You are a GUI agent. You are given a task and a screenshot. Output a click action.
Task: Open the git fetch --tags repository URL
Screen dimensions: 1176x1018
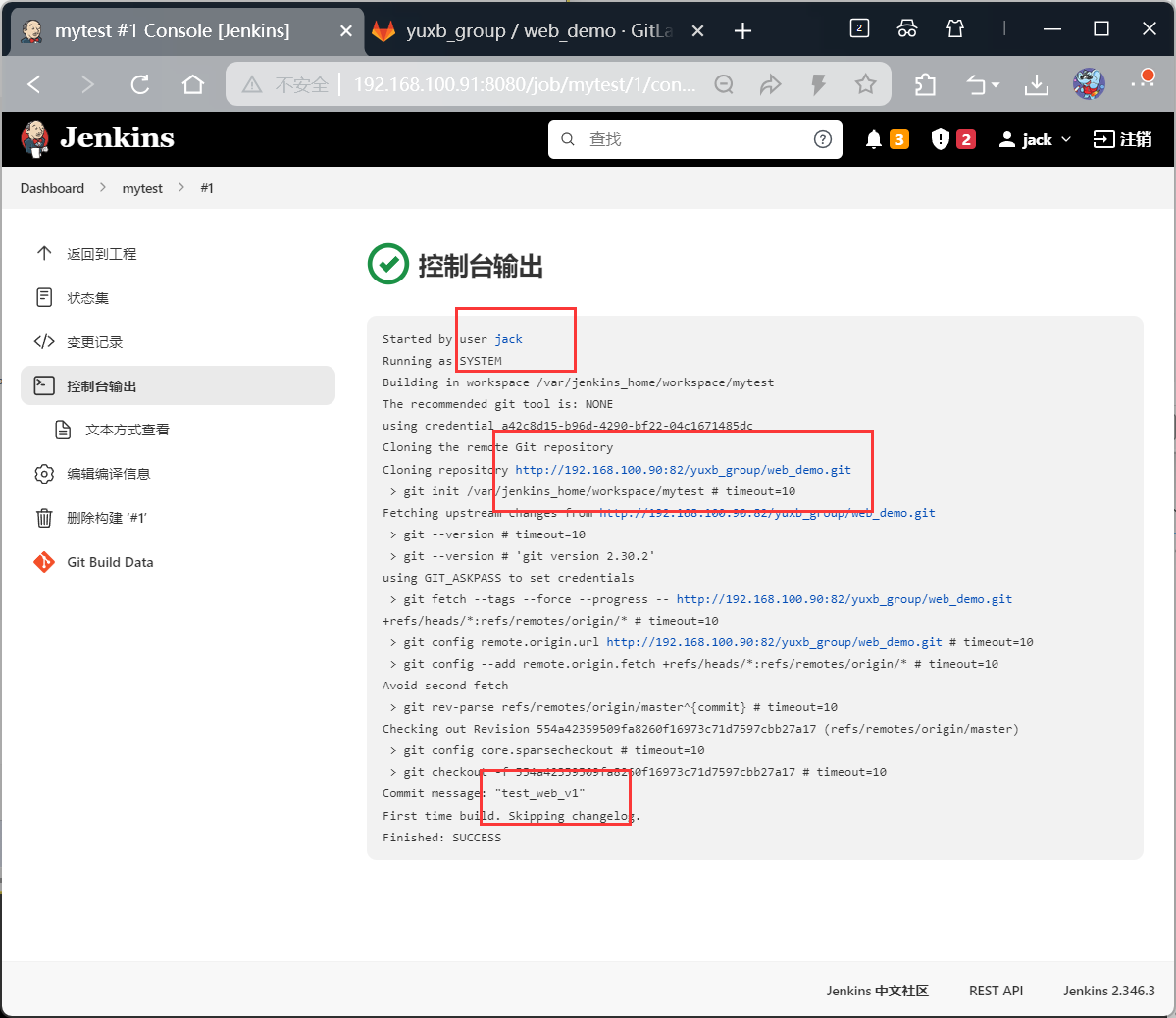(x=844, y=599)
